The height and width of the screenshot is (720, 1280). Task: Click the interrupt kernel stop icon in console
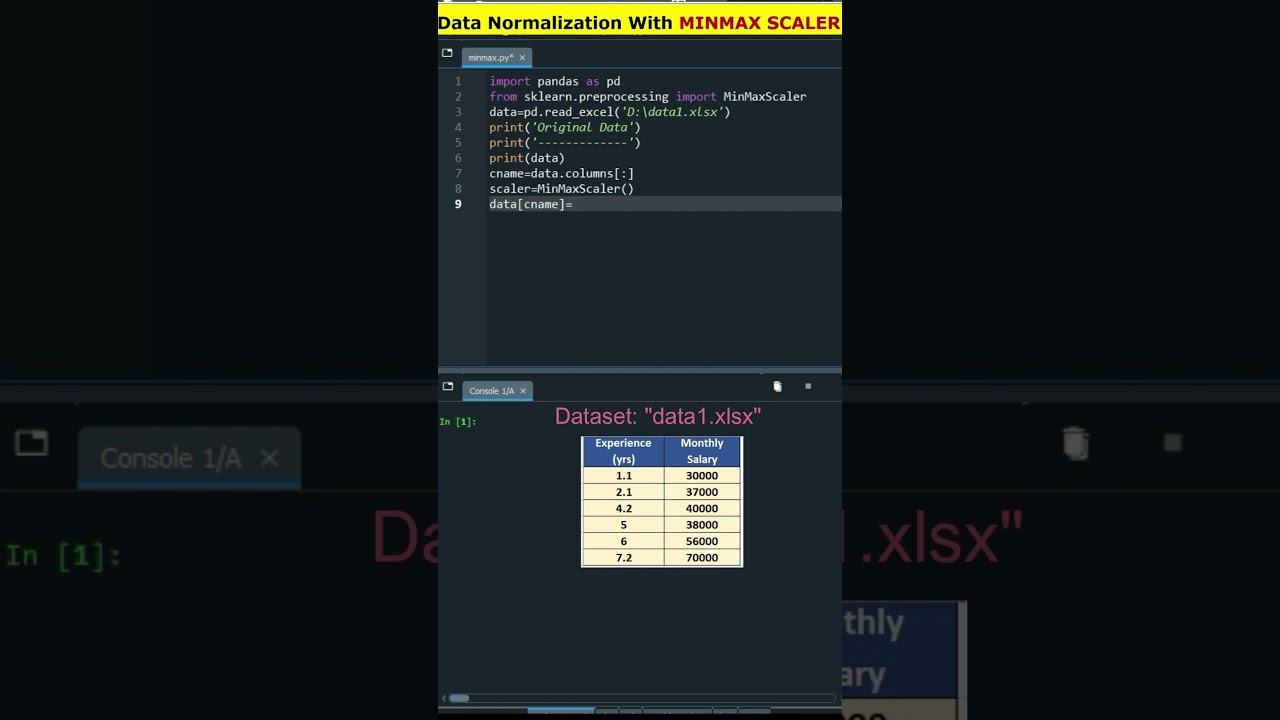point(808,386)
